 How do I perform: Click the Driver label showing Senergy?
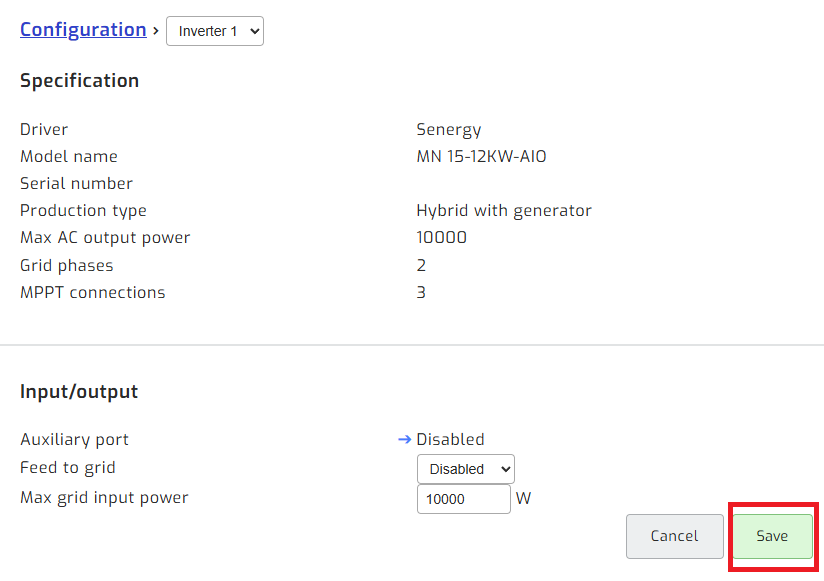coord(43,129)
